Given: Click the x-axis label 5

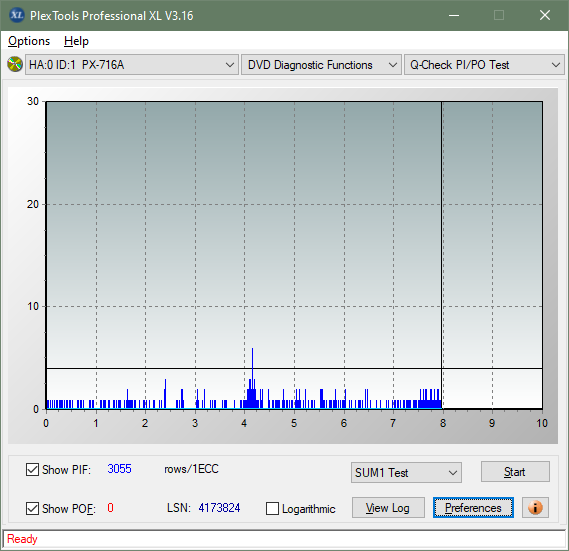Looking at the screenshot, I should tap(294, 423).
